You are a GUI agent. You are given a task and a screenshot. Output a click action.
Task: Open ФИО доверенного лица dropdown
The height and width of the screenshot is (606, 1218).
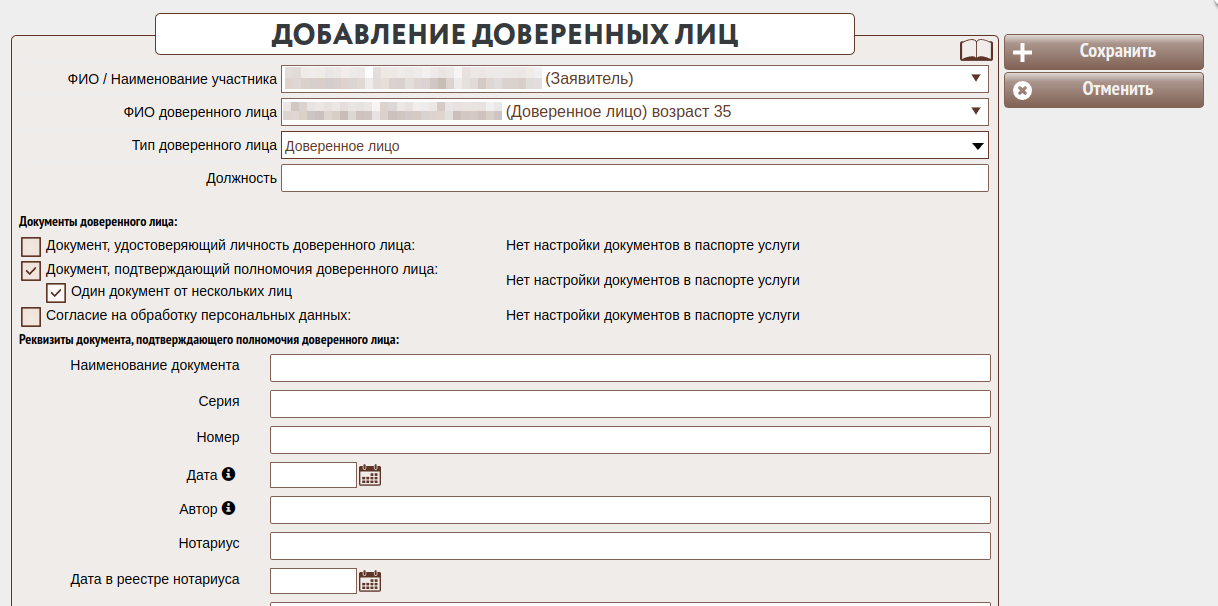click(x=975, y=112)
